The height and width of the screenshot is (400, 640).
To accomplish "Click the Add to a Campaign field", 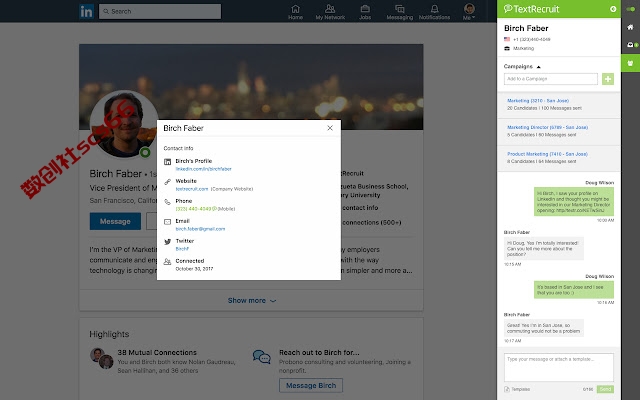I will tap(551, 79).
